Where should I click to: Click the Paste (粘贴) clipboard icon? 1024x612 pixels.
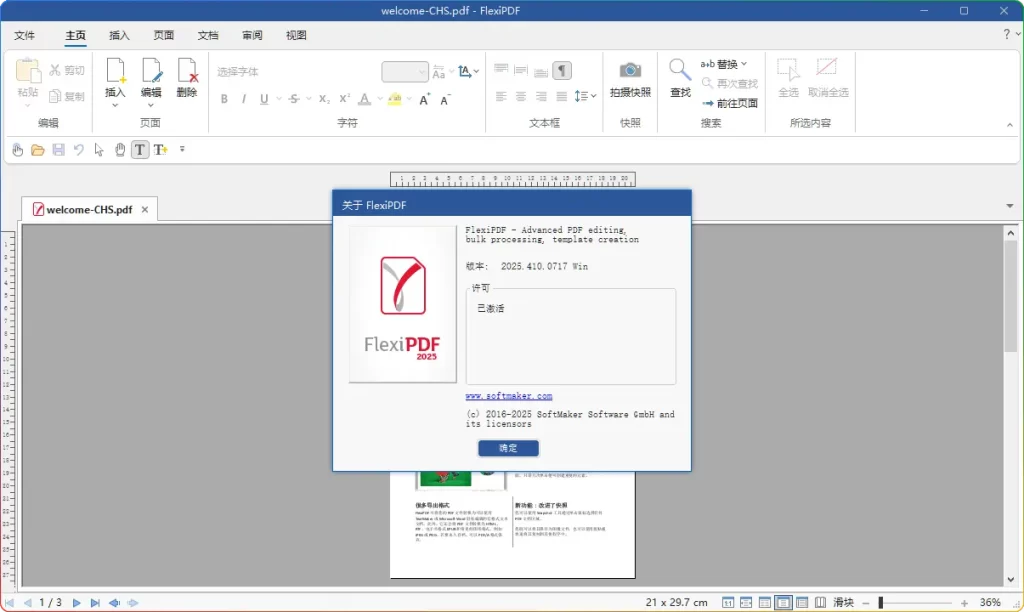[x=28, y=71]
